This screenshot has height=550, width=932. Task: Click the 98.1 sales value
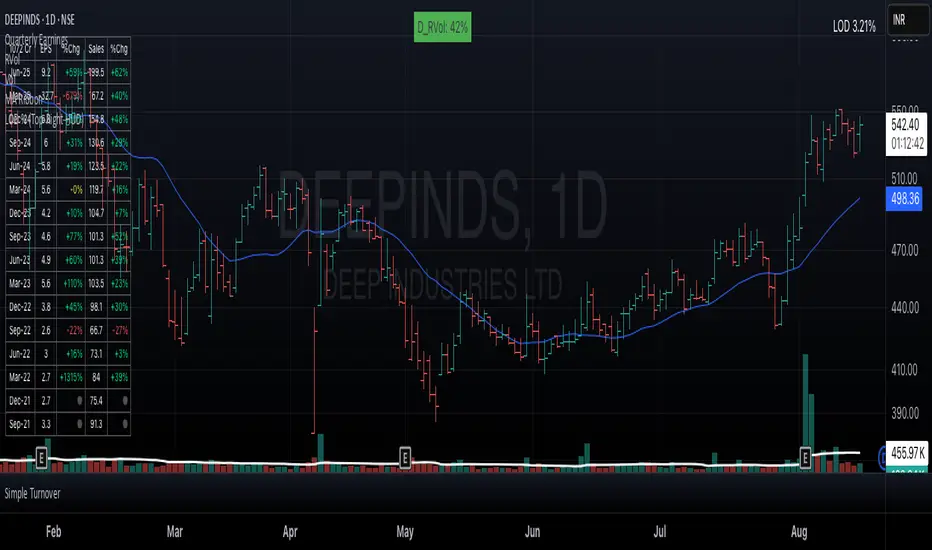point(96,307)
